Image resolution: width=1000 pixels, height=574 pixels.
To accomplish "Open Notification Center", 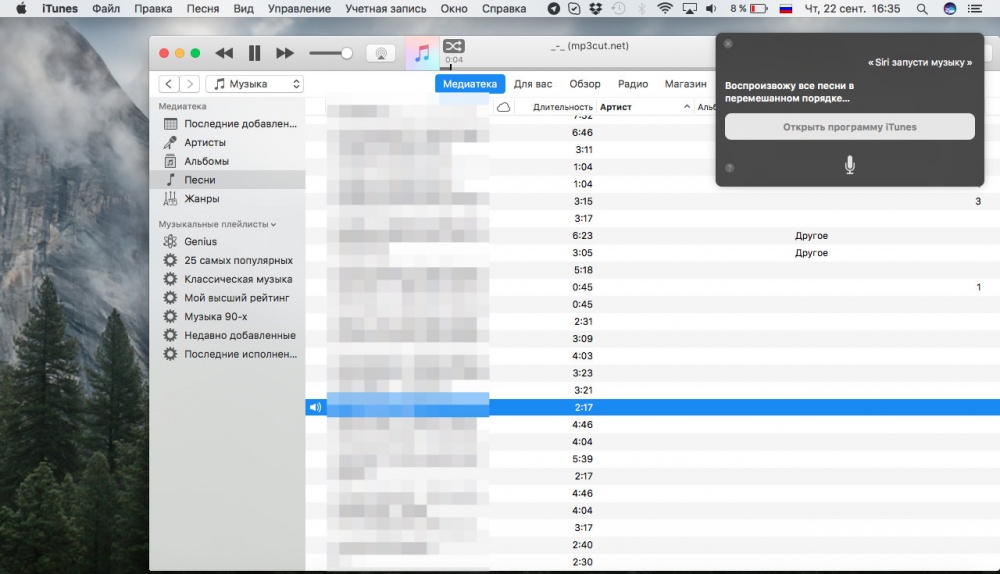I will tap(975, 8).
